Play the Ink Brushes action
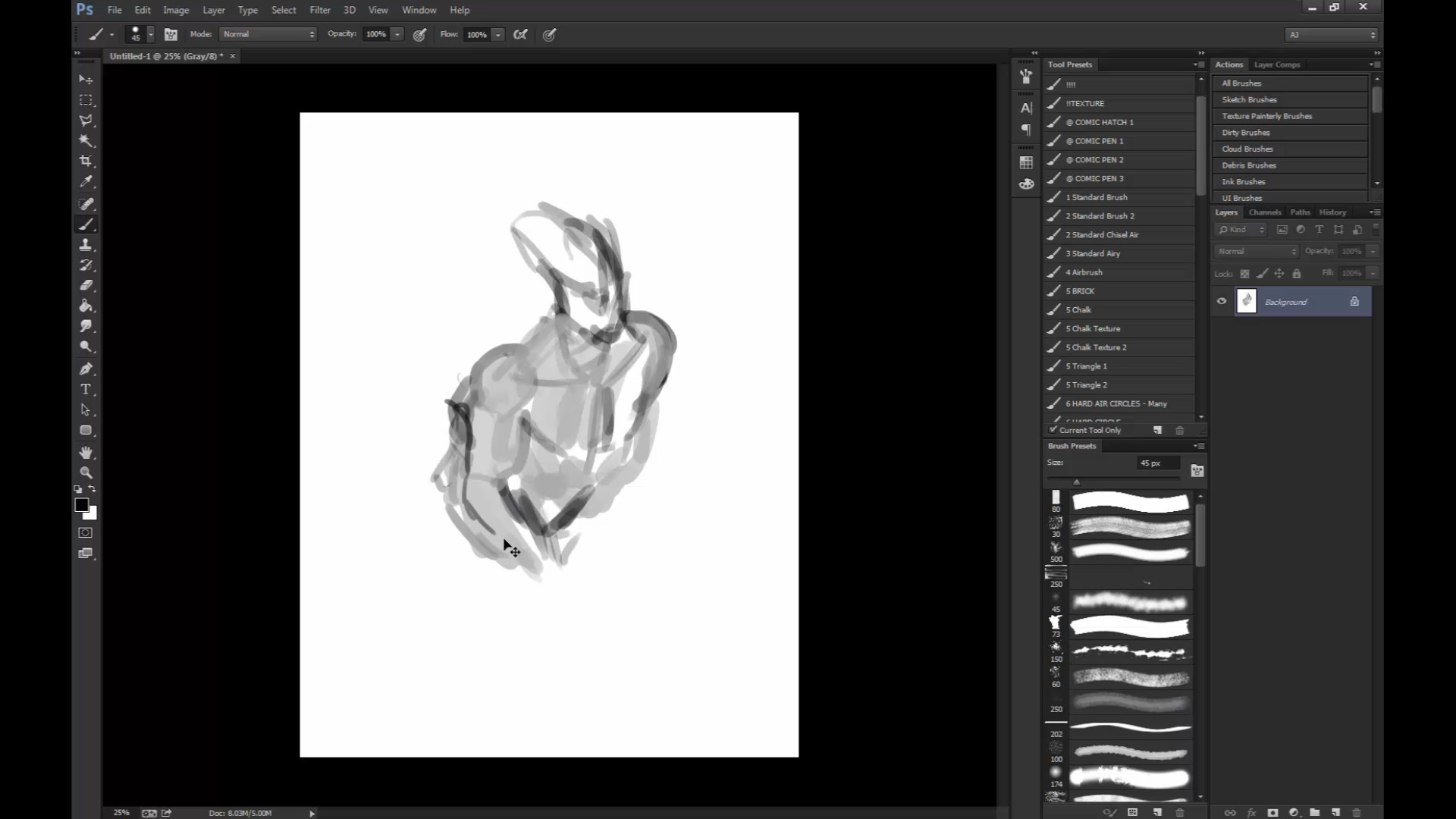The width and height of the screenshot is (1456, 819). [x=1290, y=181]
